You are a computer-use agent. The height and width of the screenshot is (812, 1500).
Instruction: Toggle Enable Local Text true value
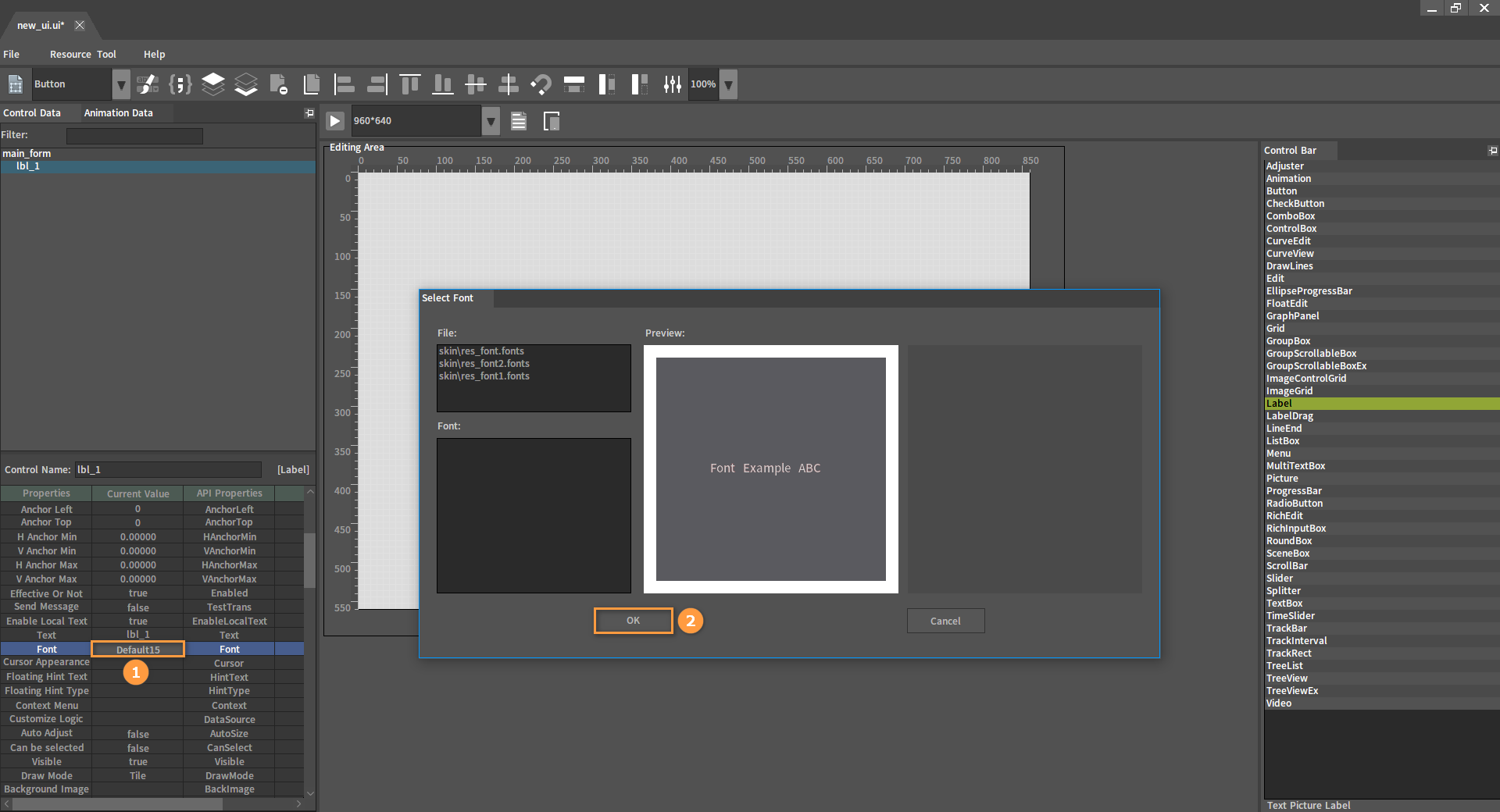pos(137,621)
